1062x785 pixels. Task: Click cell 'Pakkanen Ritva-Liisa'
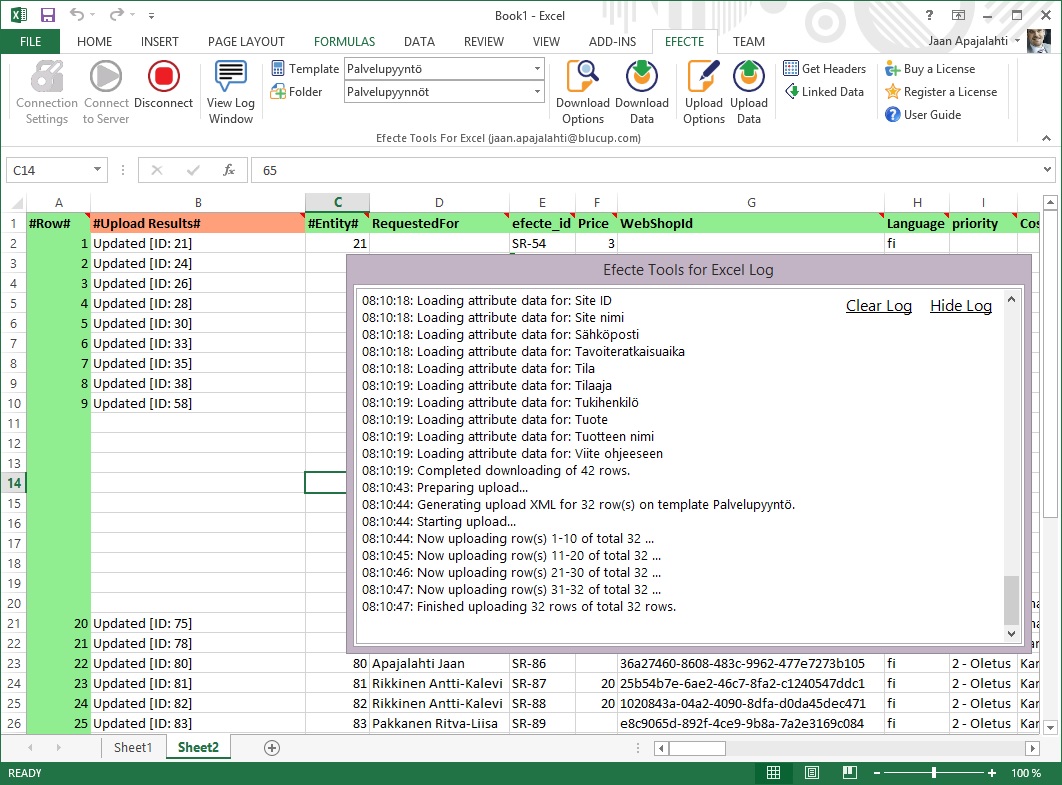pos(439,723)
